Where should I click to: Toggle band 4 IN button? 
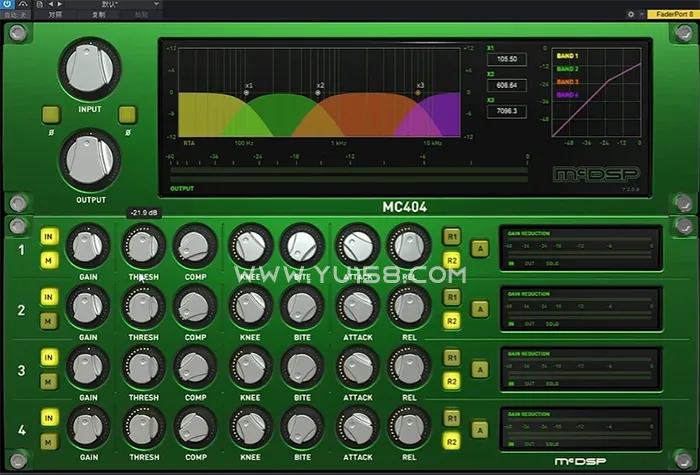49,418
